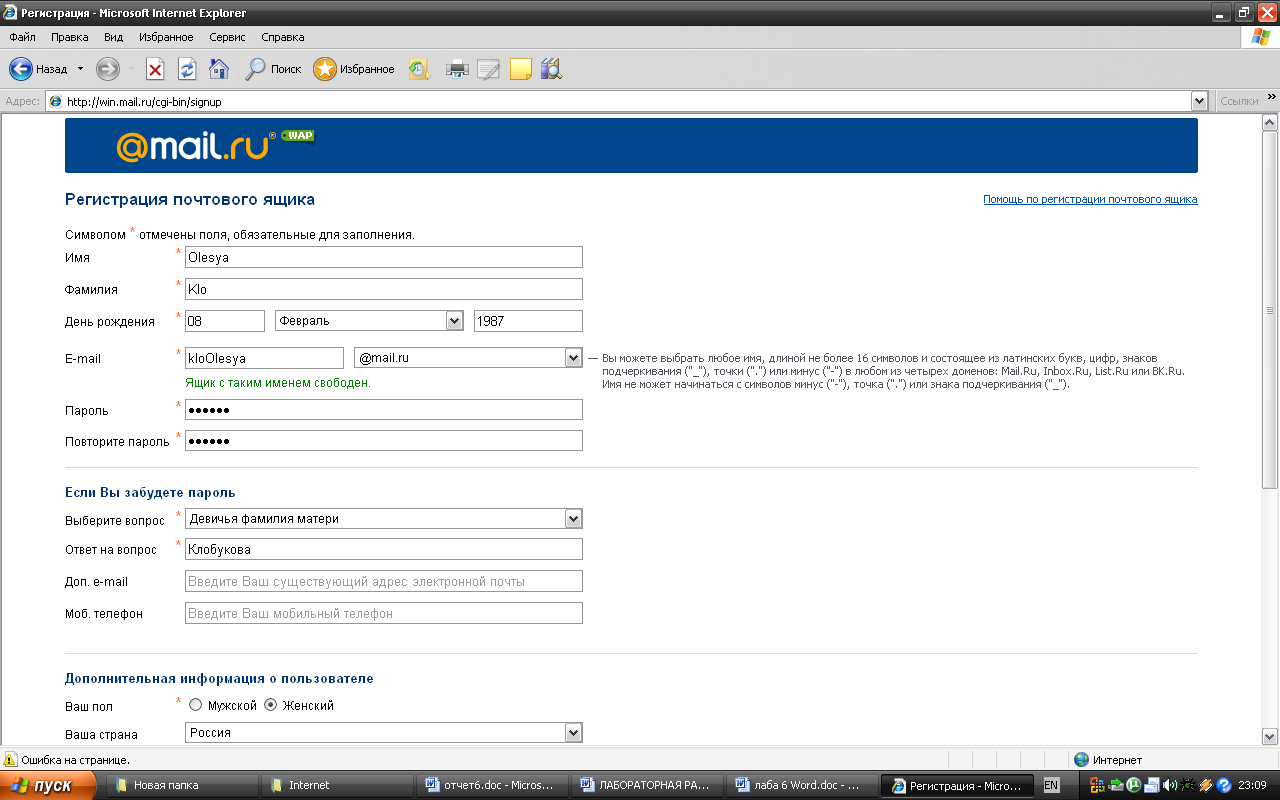
Task: Click the Research books toolbar icon
Action: tap(551, 69)
